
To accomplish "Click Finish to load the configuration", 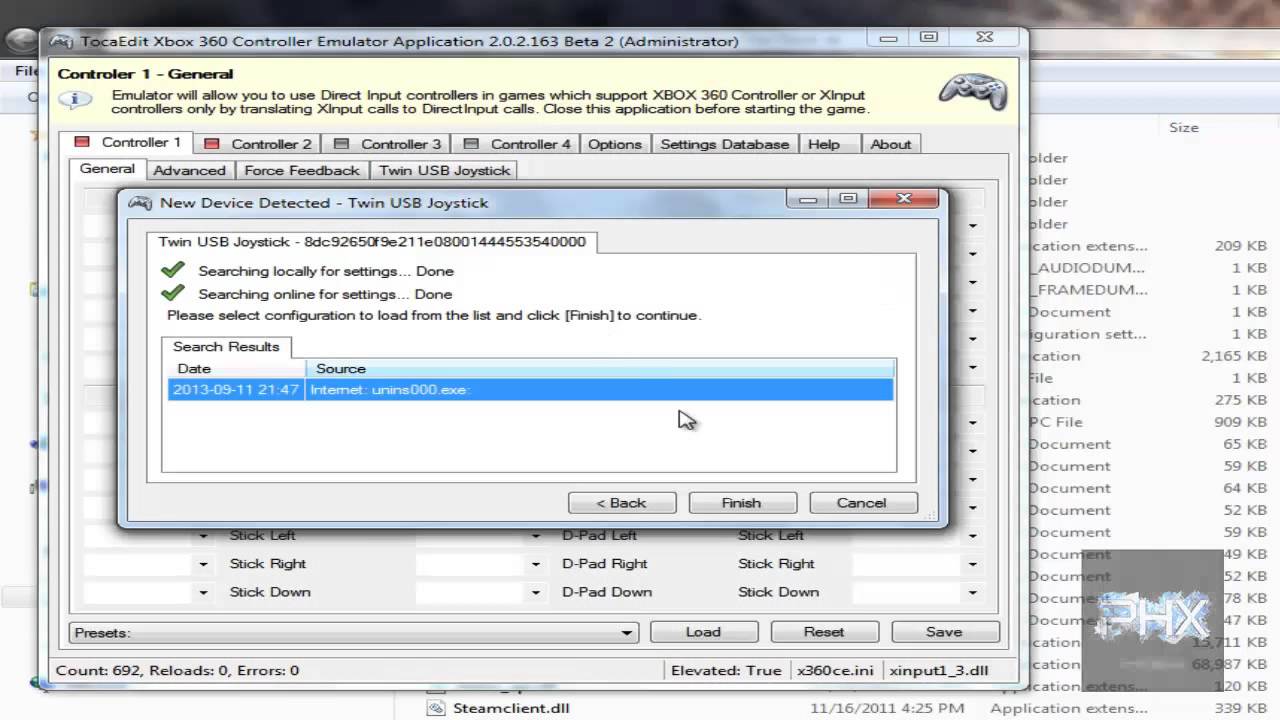I will pos(741,503).
